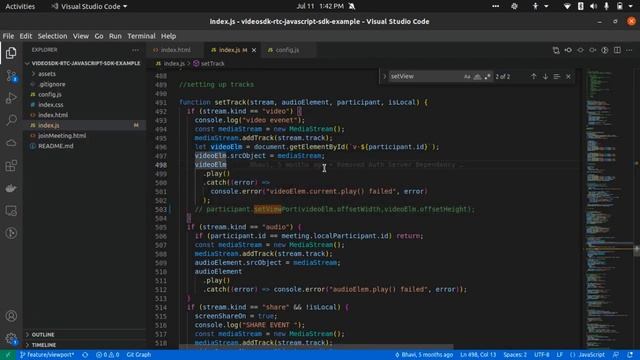Screen dimensions: 640x360
Task: Go to previous find match arrow
Action: (533, 76)
